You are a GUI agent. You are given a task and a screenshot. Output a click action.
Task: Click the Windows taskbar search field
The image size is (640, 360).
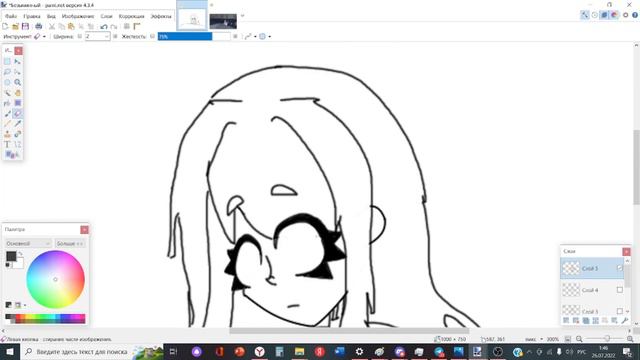coord(82,352)
